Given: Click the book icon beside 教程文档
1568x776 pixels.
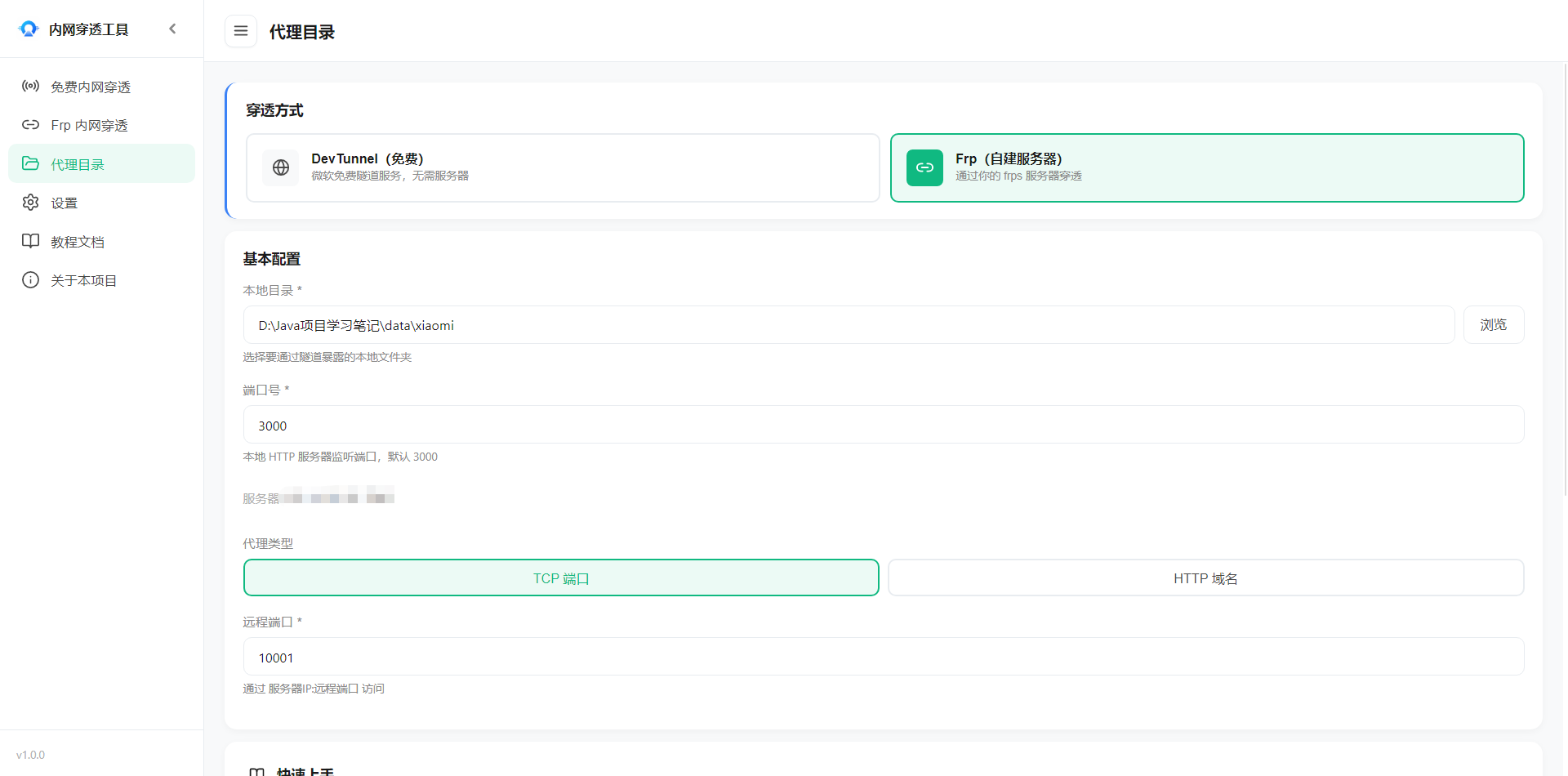Looking at the screenshot, I should (30, 241).
